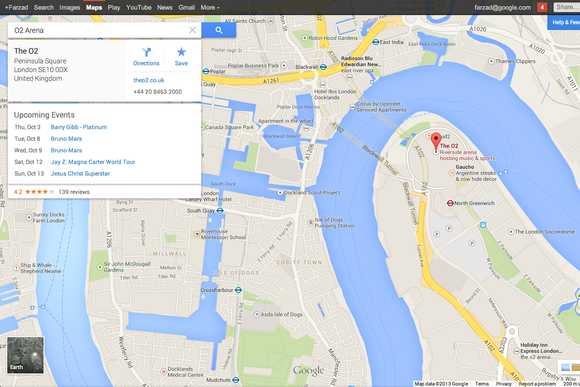
Task: Click the Riverhouse Montessori School marker
Action: point(197,234)
